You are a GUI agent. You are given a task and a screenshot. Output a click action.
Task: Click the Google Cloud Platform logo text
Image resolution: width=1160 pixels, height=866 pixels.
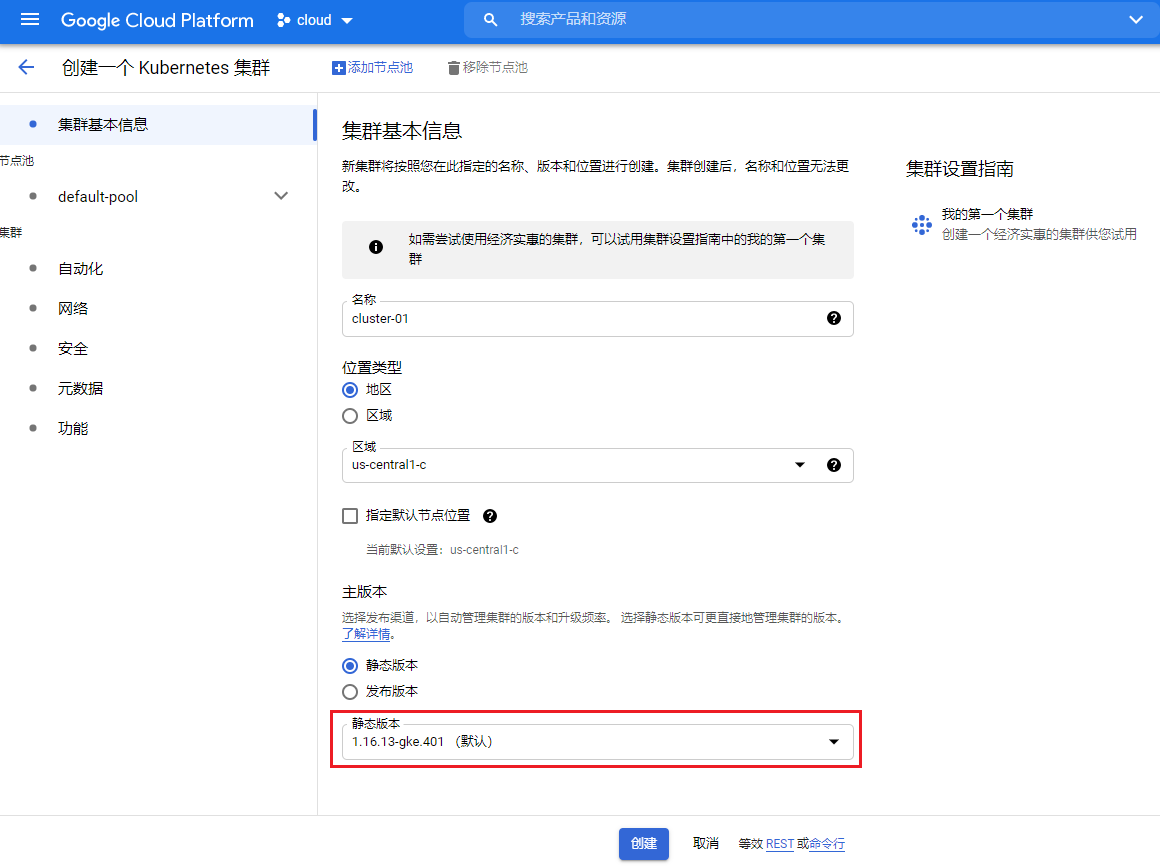157,20
